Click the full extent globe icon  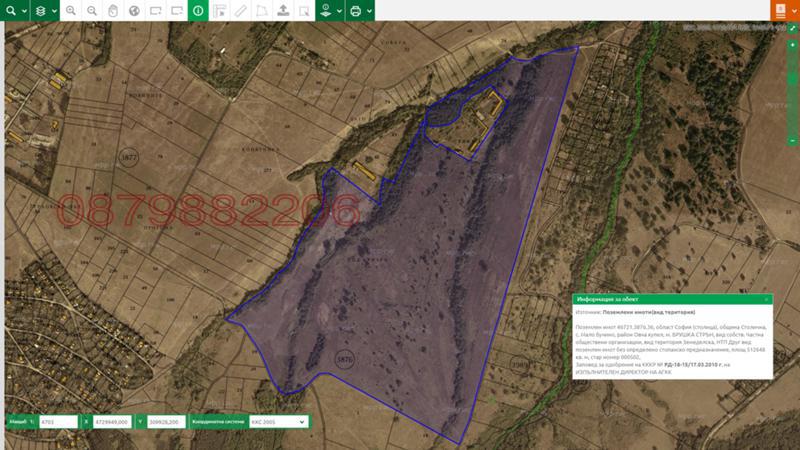point(134,11)
